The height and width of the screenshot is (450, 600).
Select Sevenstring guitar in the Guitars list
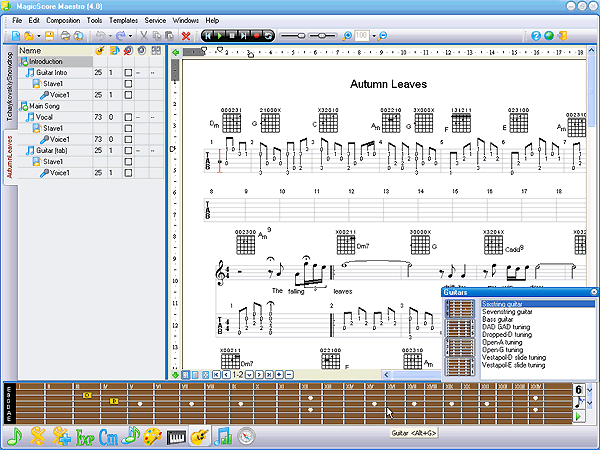(507, 311)
